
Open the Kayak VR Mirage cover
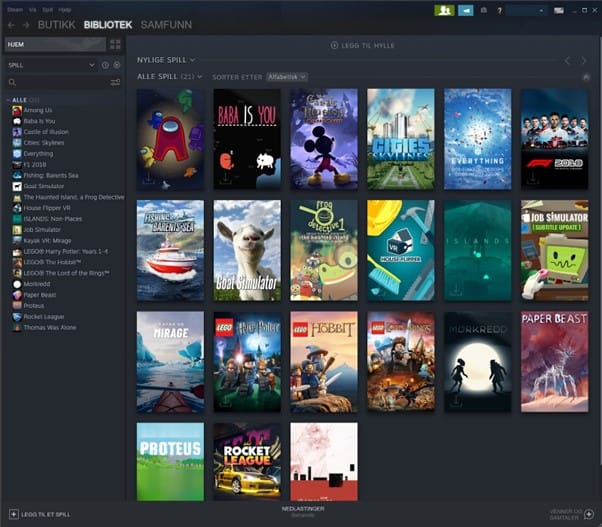tap(170, 362)
